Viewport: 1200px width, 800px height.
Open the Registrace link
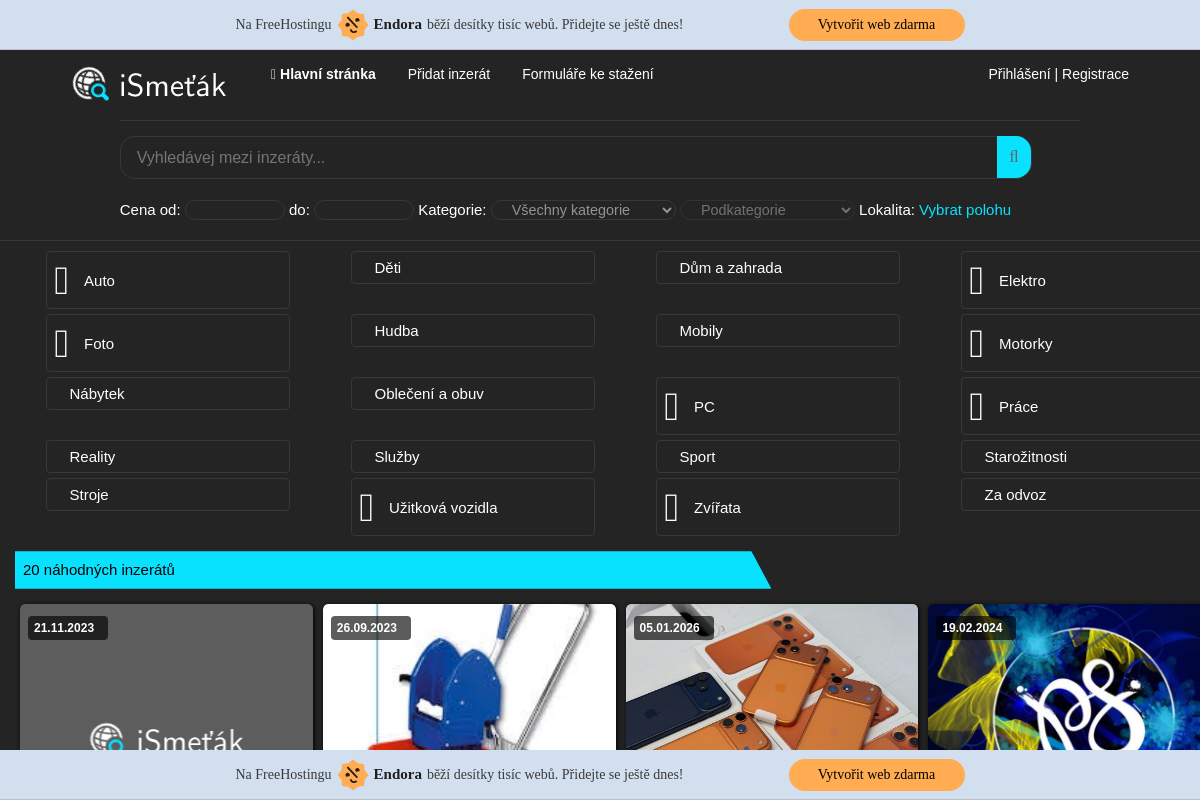click(1095, 74)
